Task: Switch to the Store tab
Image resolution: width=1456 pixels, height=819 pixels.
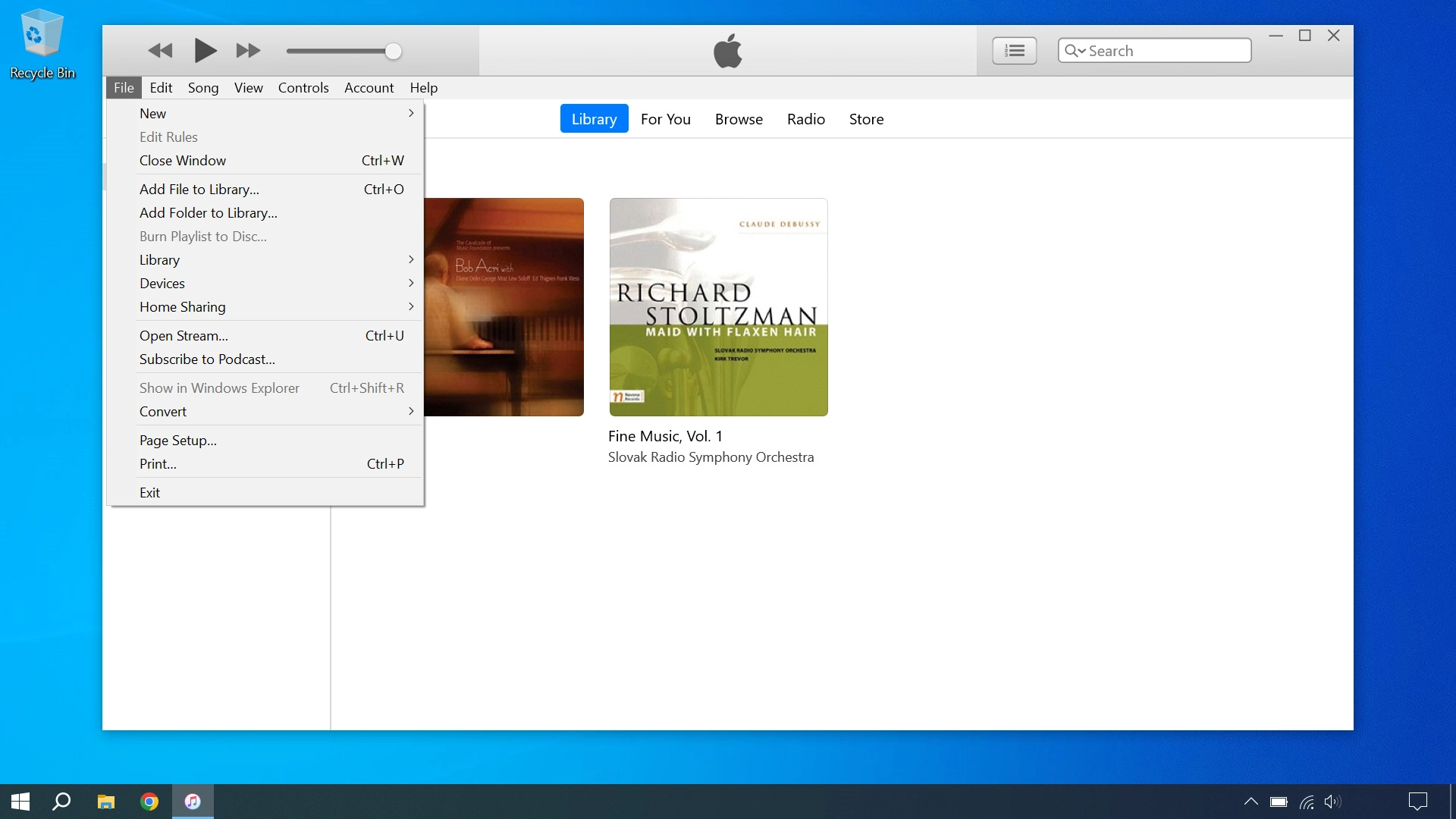Action: [x=866, y=119]
